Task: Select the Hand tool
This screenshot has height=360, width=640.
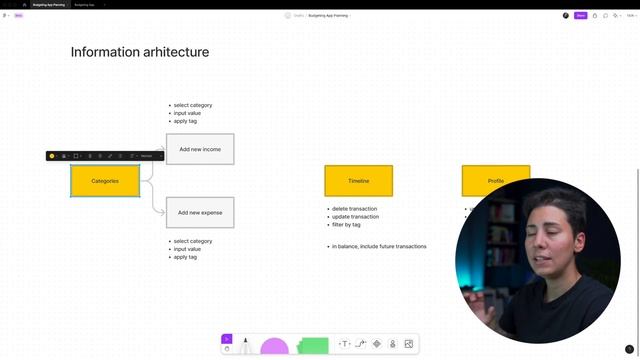Action: click(227, 349)
